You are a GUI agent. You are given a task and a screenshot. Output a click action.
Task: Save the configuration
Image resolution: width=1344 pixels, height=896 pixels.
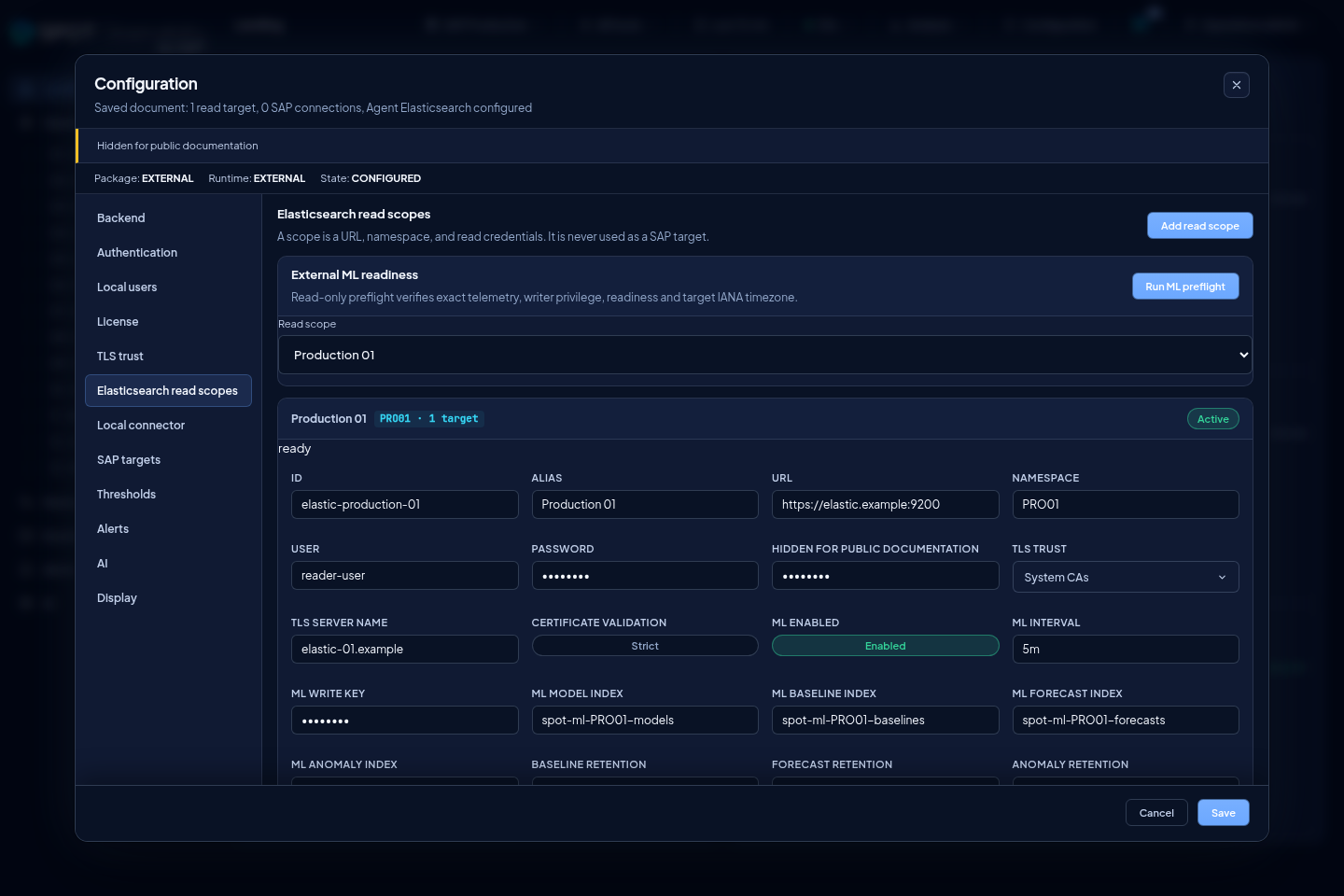pyautogui.click(x=1224, y=813)
